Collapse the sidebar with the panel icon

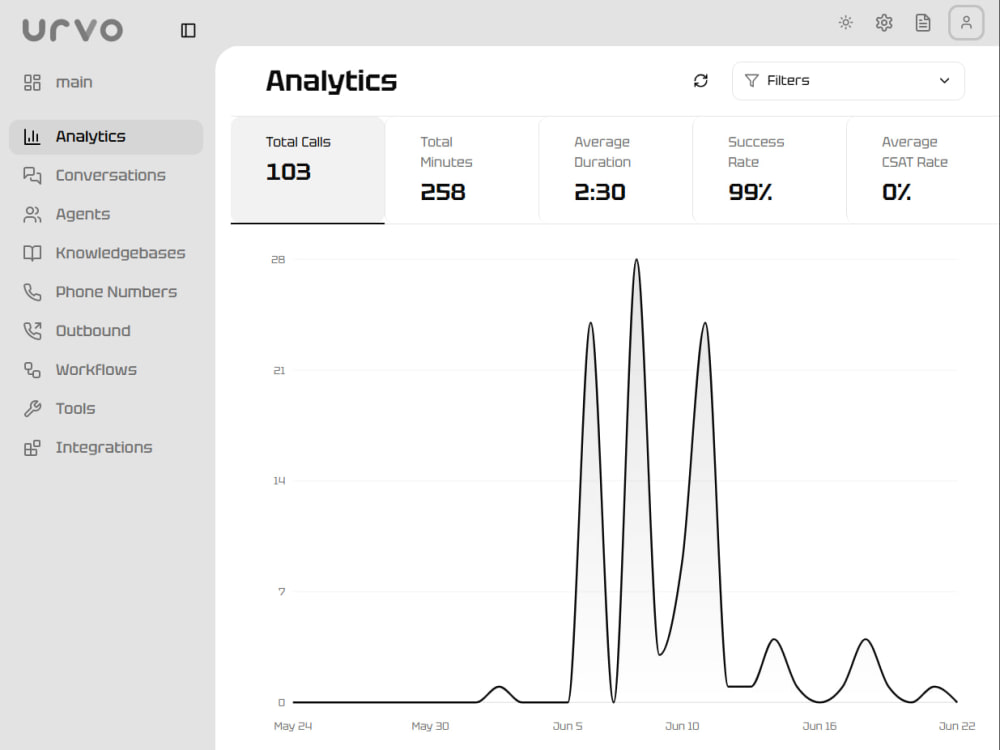(x=188, y=31)
